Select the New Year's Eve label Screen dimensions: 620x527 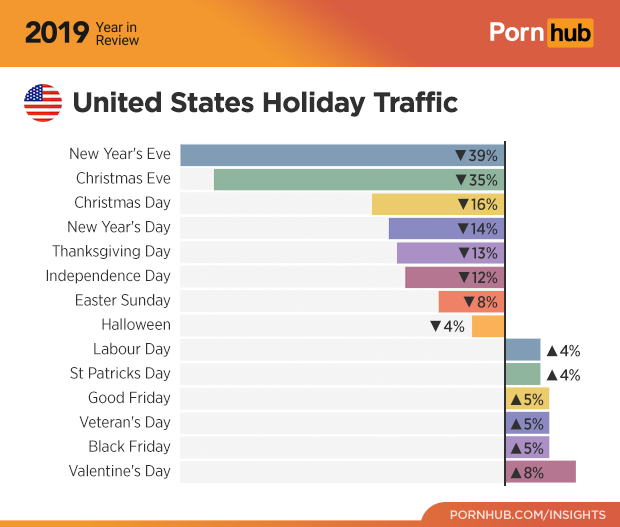120,154
